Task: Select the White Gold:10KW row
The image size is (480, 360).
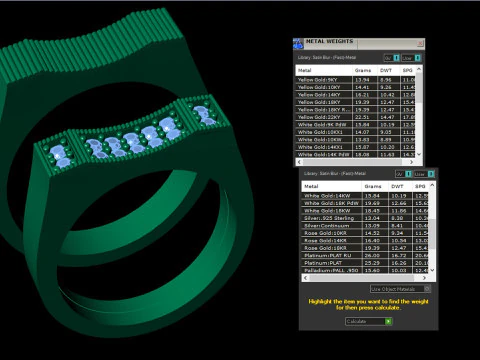Action: 356,140
